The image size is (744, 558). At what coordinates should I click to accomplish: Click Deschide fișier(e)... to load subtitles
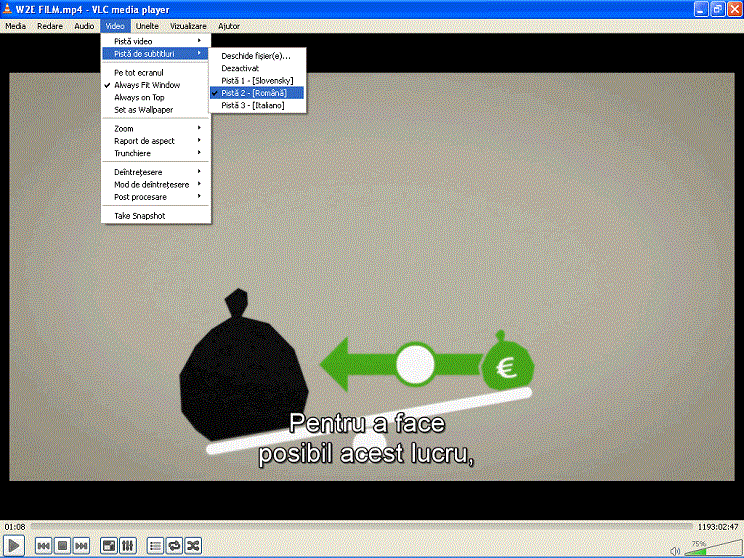click(256, 55)
